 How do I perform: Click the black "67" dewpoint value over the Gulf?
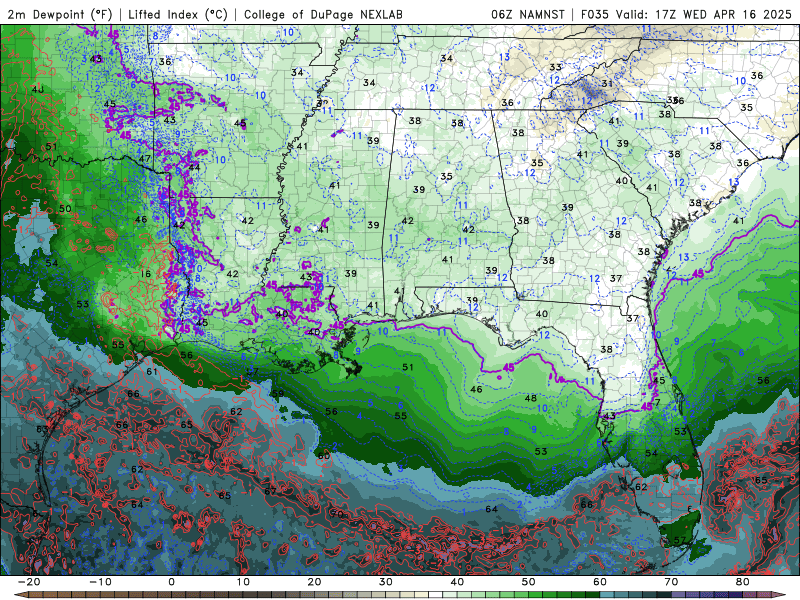[x=270, y=491]
